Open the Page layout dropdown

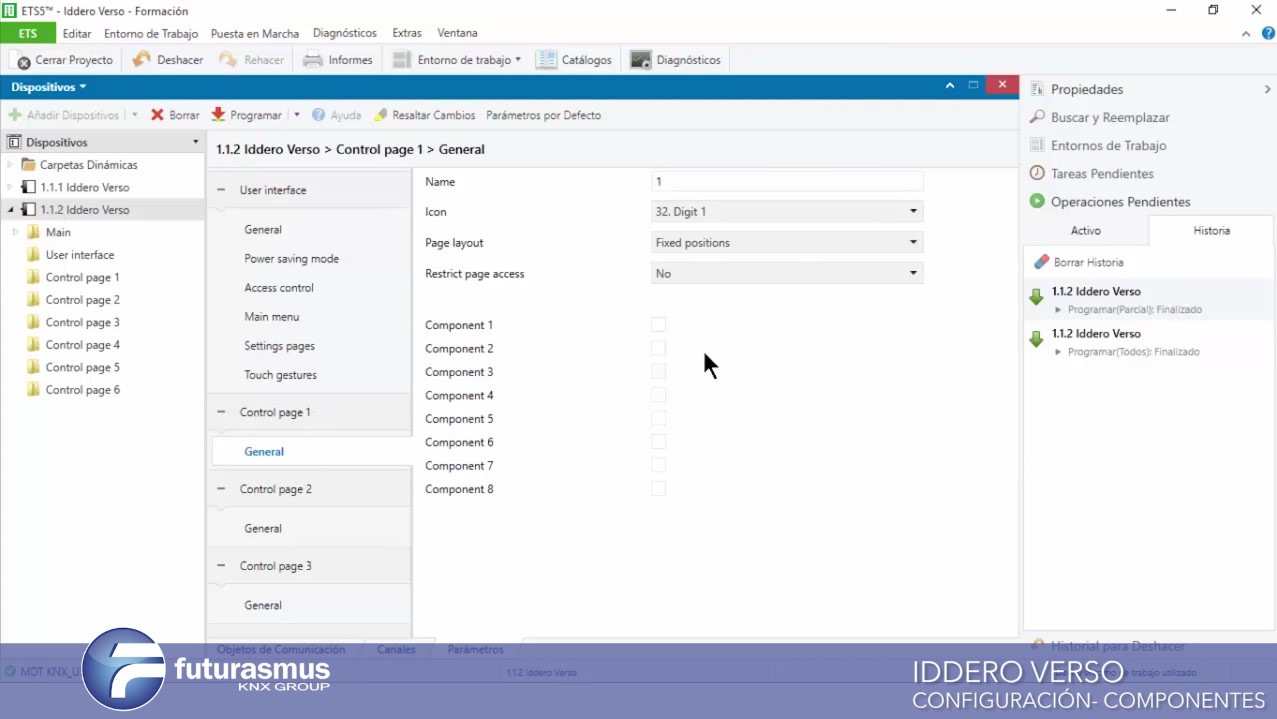786,243
